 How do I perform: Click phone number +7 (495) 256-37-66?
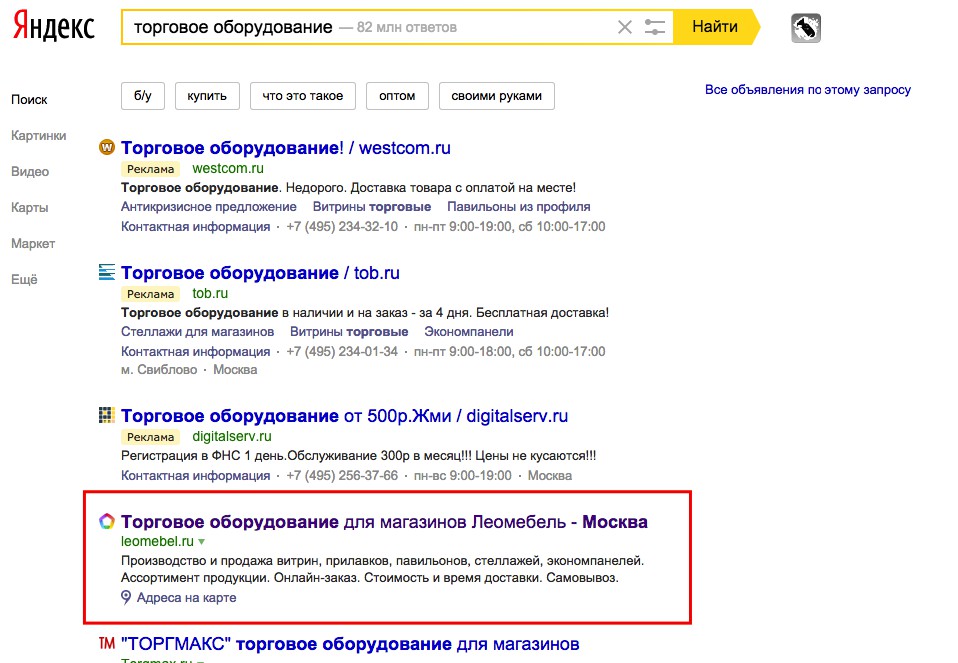coord(342,476)
